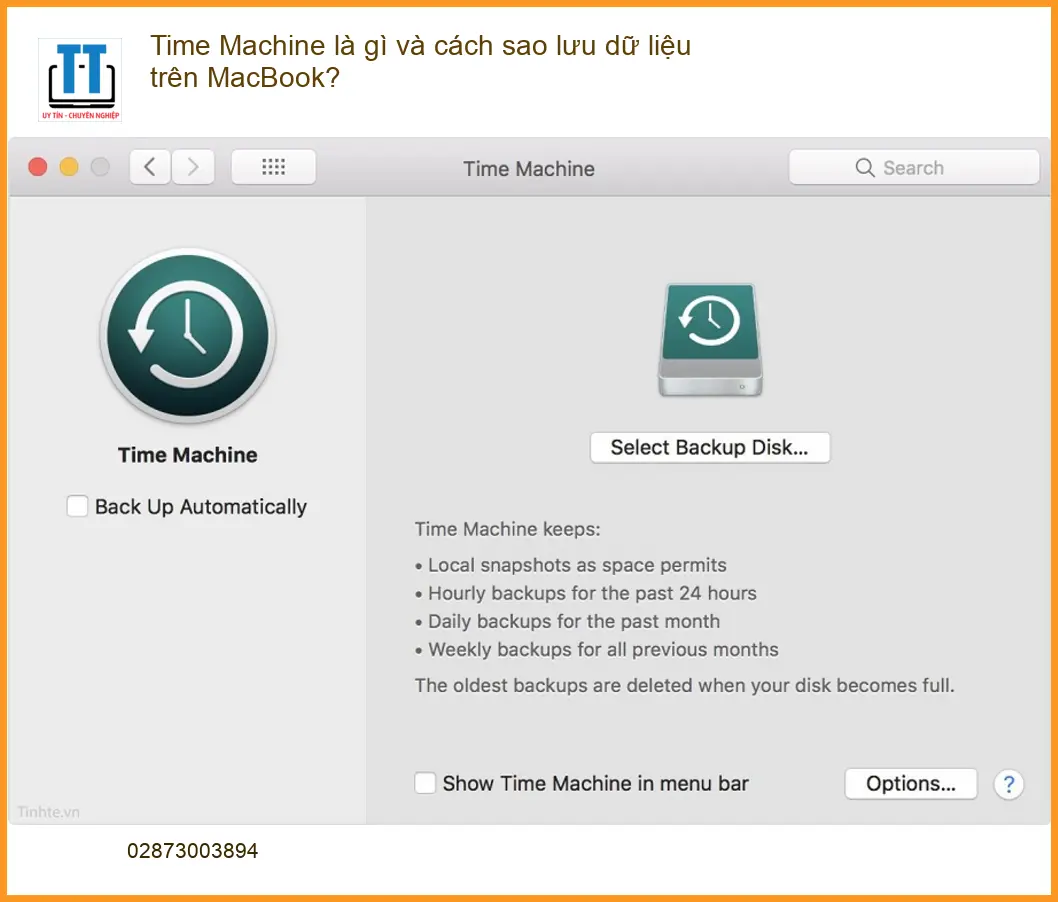Enable Back Up Automatically checkbox
The image size is (1058, 902).
pos(77,506)
